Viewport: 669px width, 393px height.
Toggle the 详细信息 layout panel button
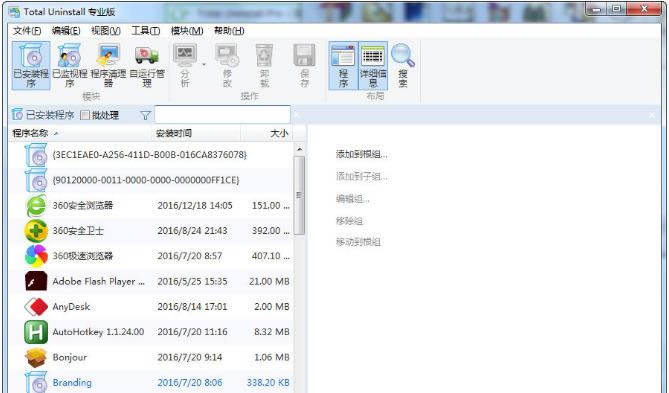[x=373, y=65]
